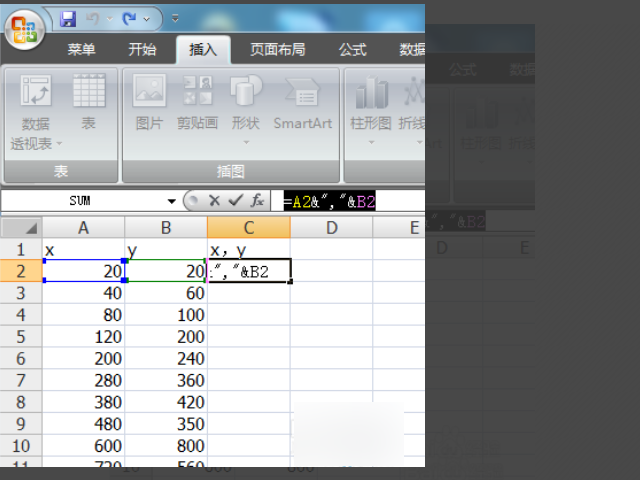This screenshot has height=480, width=640.
Task: Click the Redo arrow in quick access toolbar
Action: pos(130,19)
